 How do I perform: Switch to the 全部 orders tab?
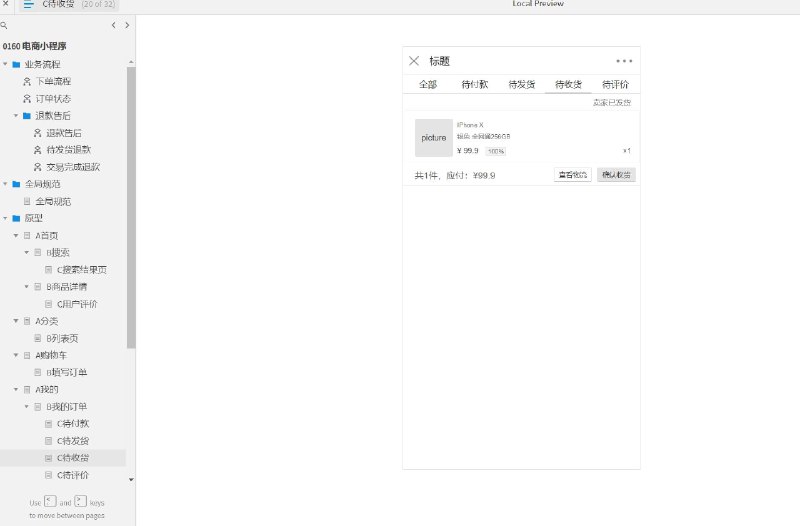click(x=428, y=85)
